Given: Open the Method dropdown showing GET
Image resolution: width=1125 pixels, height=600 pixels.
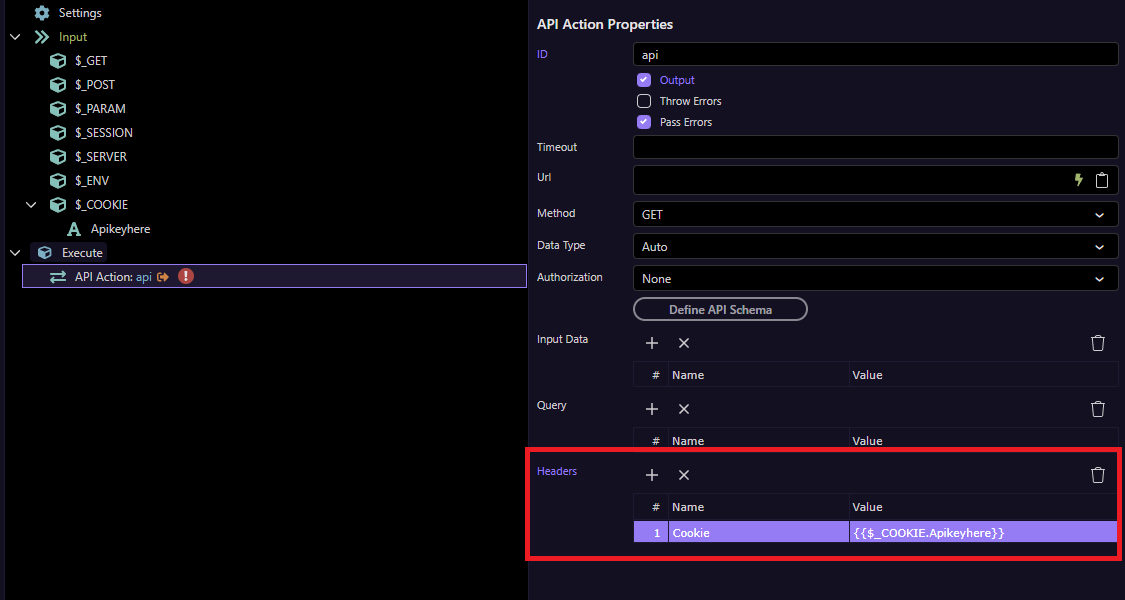Looking at the screenshot, I should [x=875, y=214].
